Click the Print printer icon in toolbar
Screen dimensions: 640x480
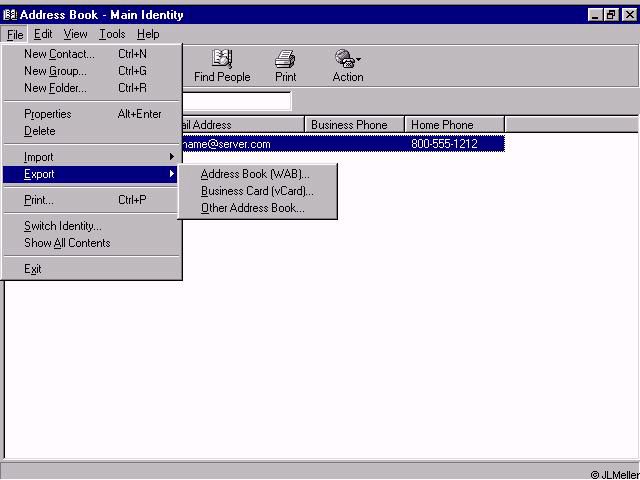tap(285, 60)
